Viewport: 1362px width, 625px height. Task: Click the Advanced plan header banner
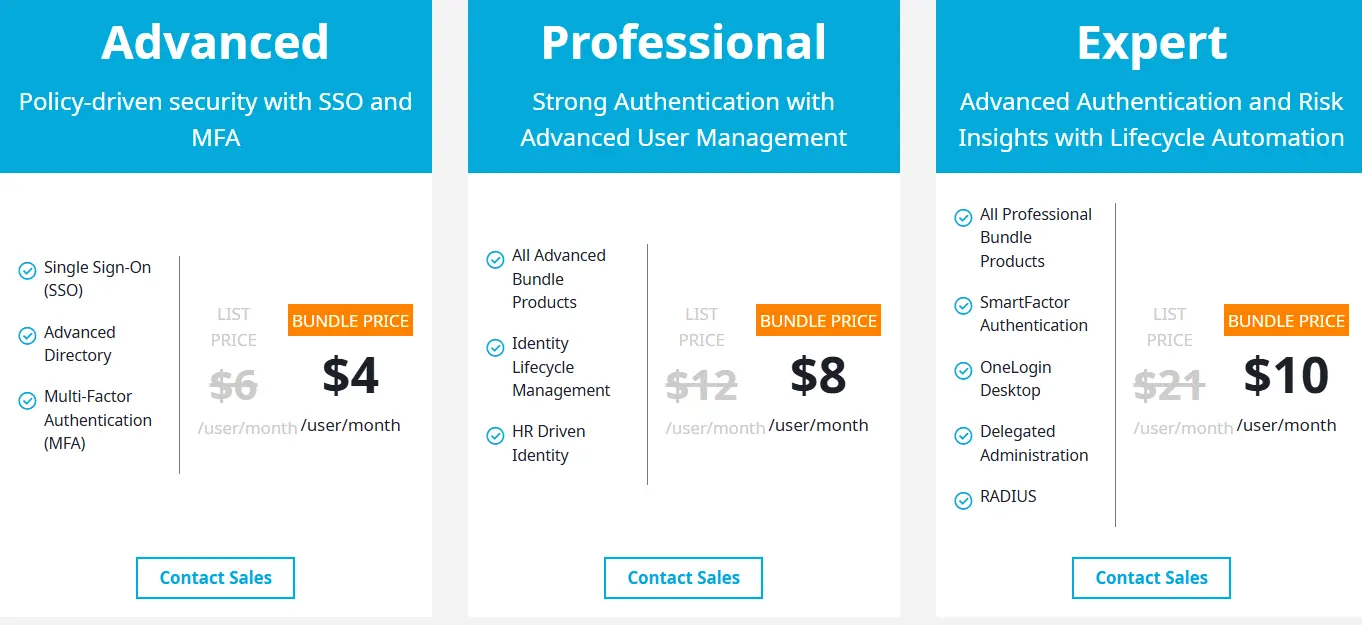[x=215, y=85]
